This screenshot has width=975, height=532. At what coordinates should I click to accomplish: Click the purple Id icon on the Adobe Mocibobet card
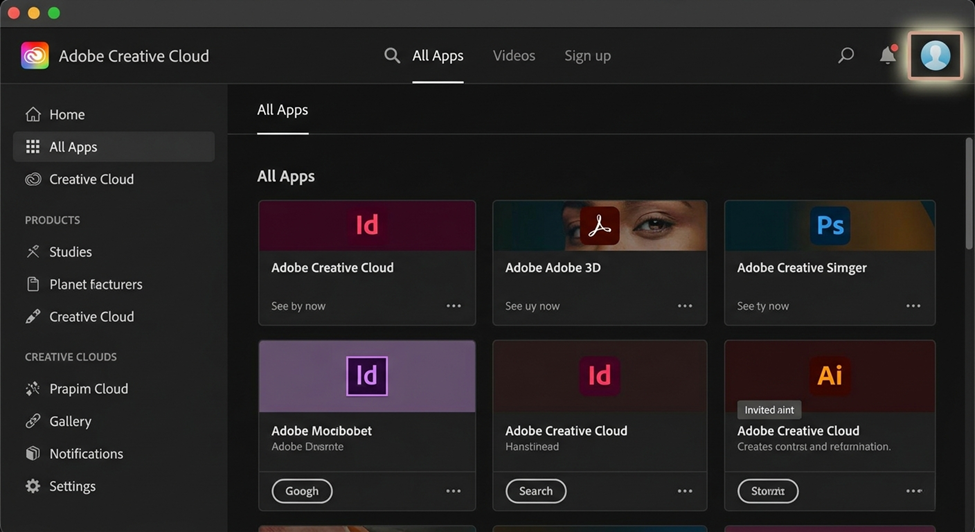click(367, 376)
